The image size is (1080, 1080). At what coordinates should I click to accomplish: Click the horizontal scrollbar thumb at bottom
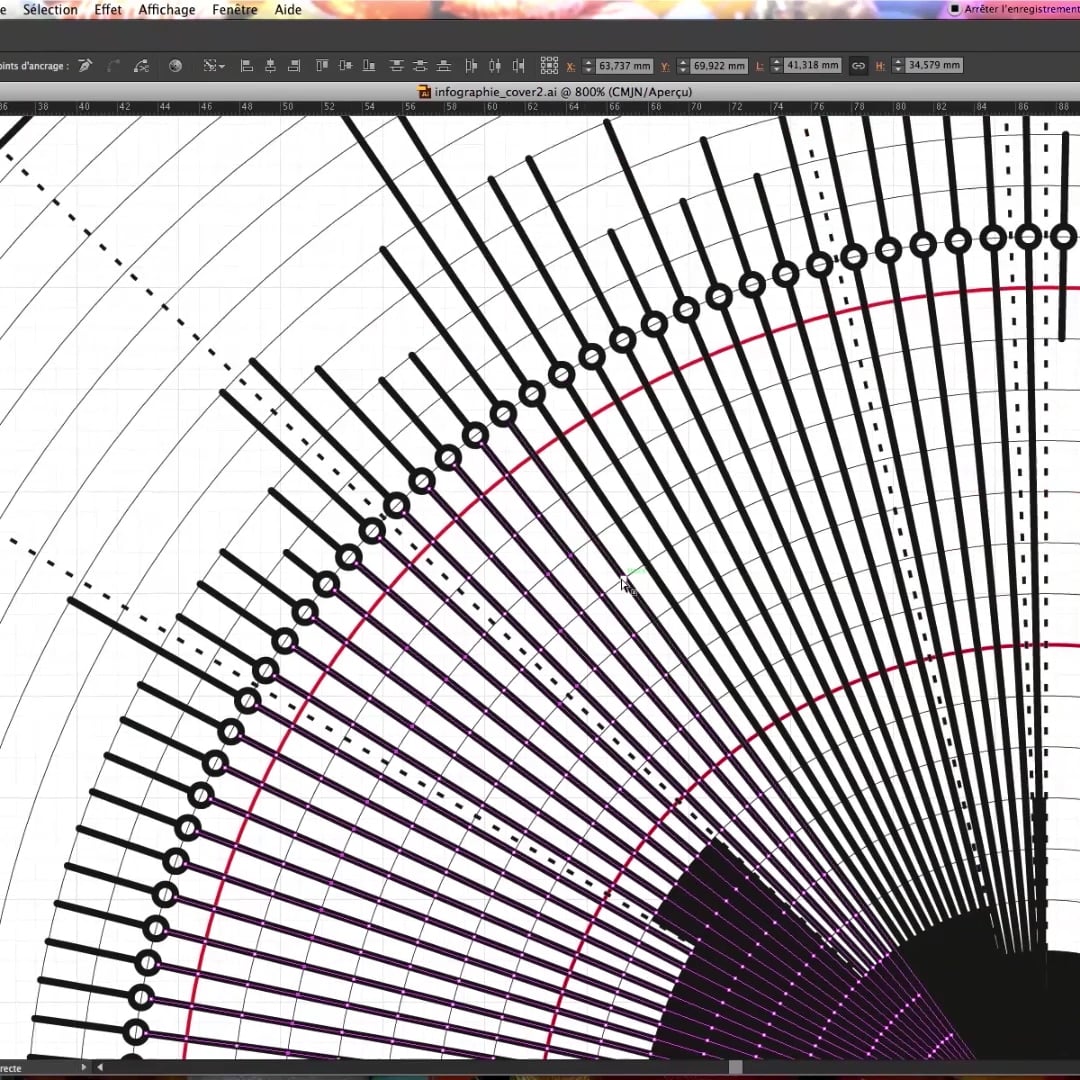(x=736, y=1067)
